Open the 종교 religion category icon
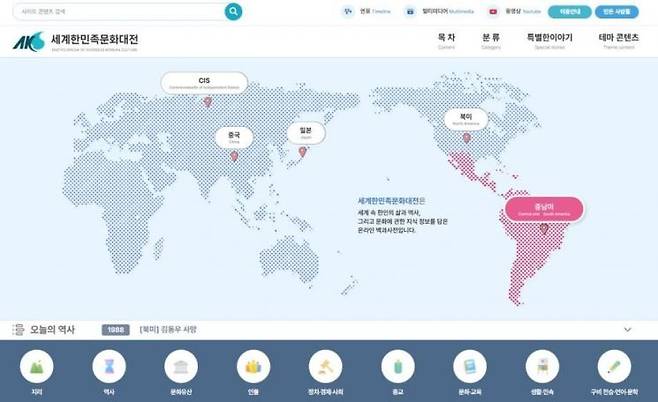This screenshot has width=658, height=402. coord(398,366)
